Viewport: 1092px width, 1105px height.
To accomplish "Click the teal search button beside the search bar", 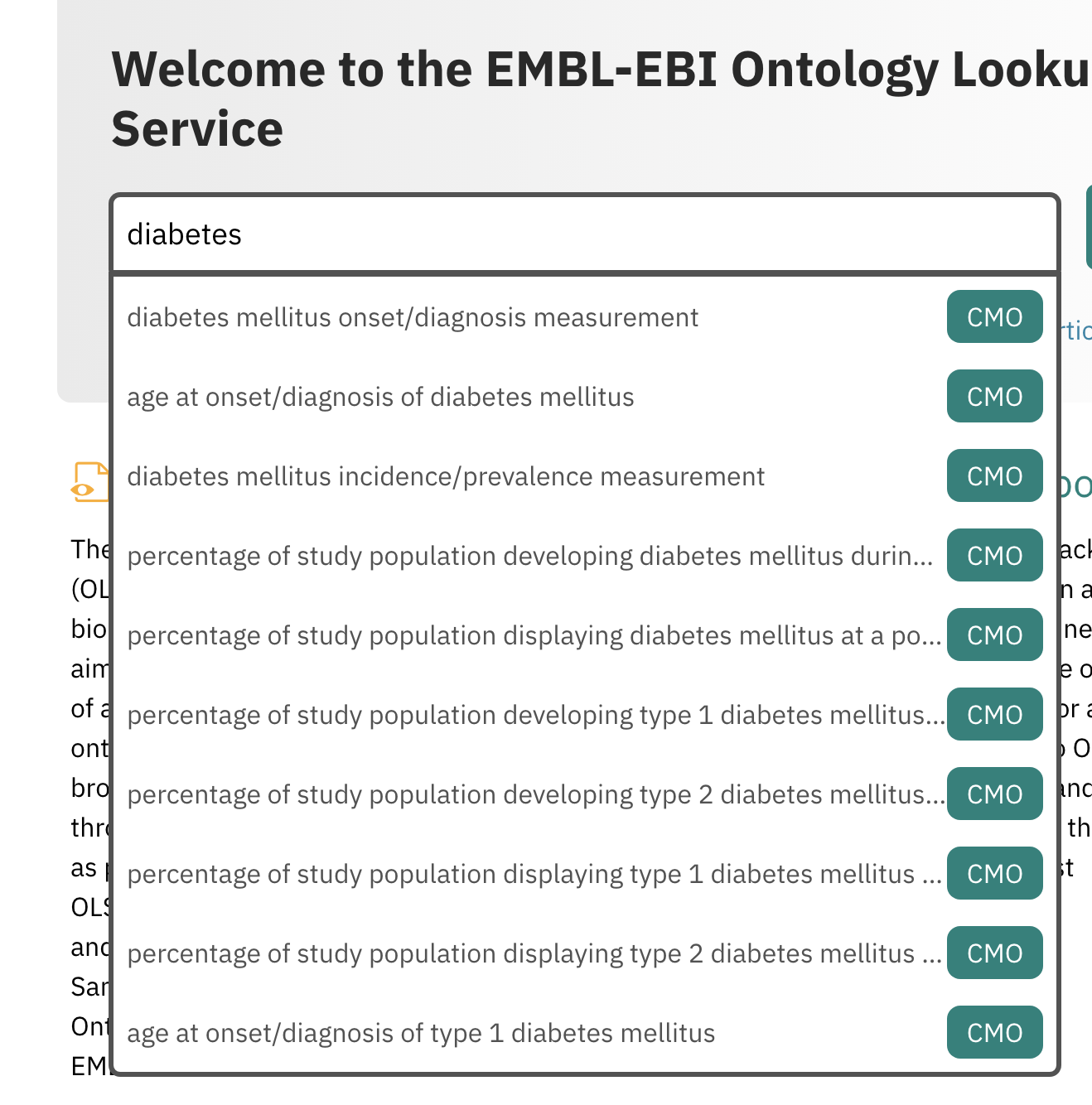I will 1090,234.
